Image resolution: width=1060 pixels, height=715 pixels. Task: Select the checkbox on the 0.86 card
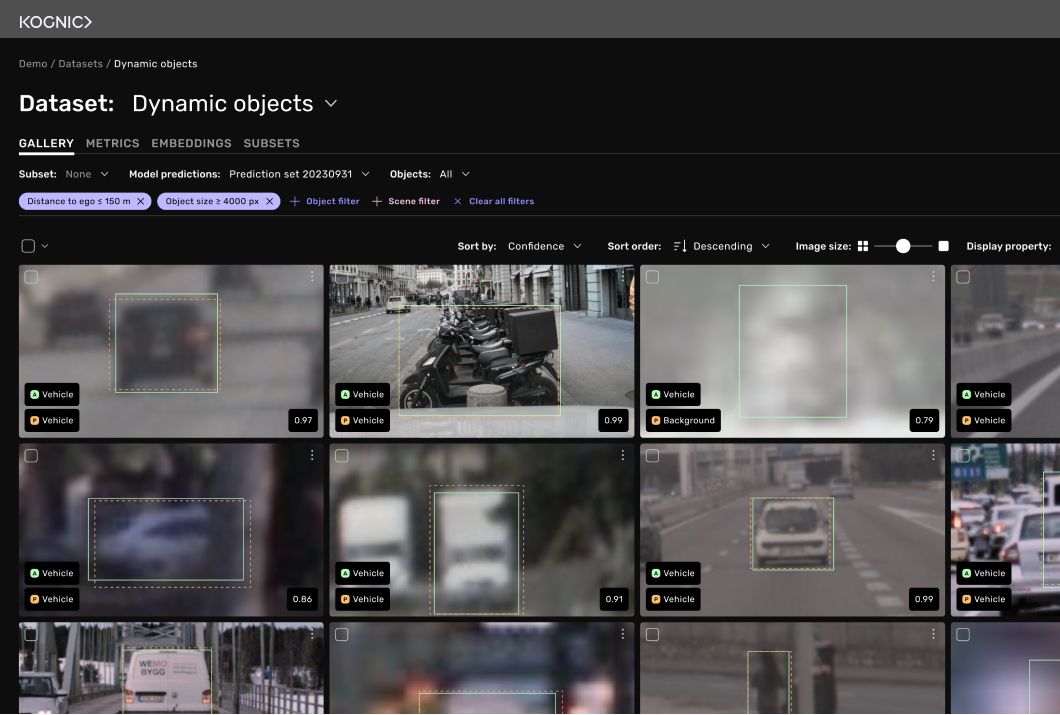31,456
